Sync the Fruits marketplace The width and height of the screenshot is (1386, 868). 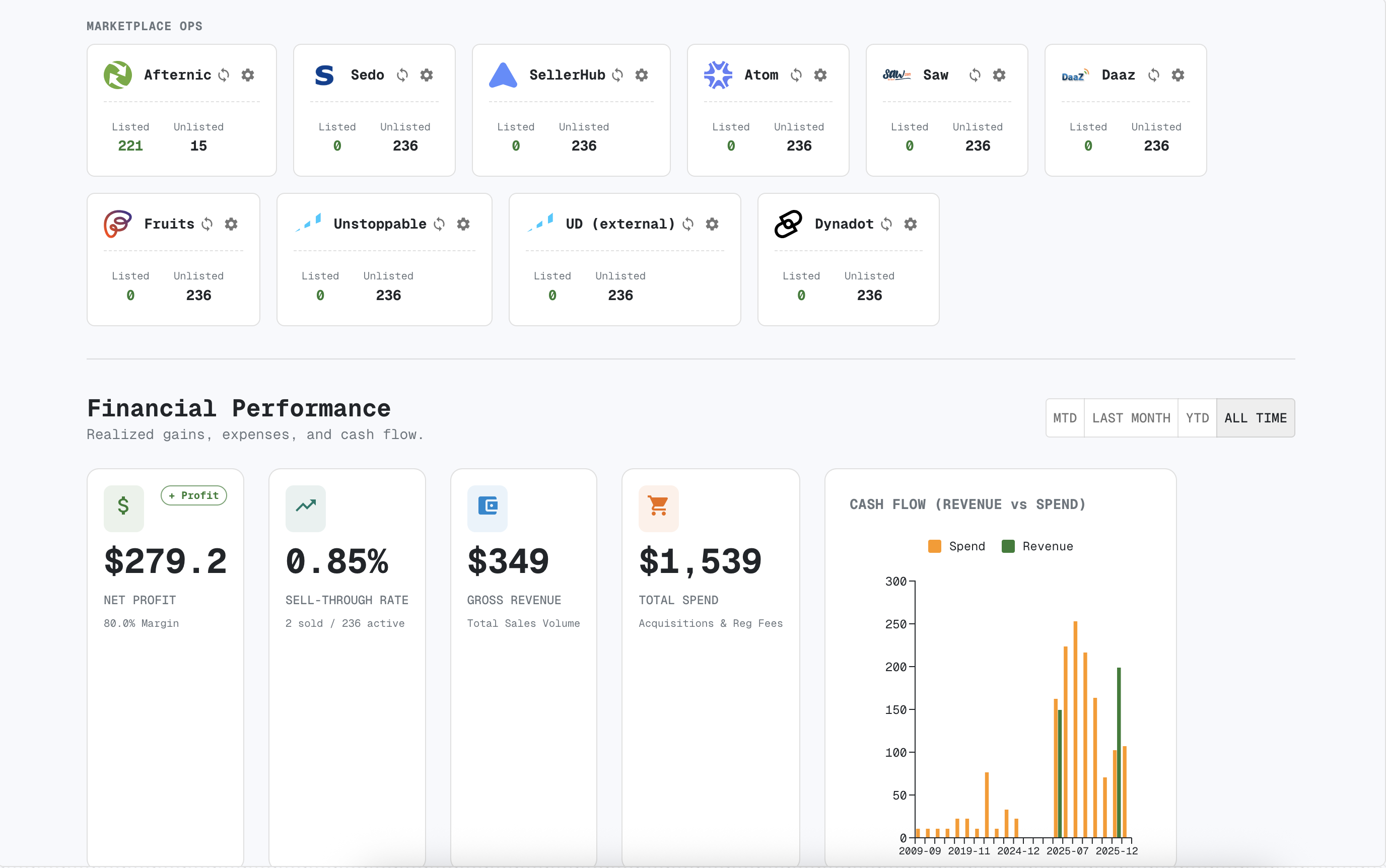(x=207, y=224)
